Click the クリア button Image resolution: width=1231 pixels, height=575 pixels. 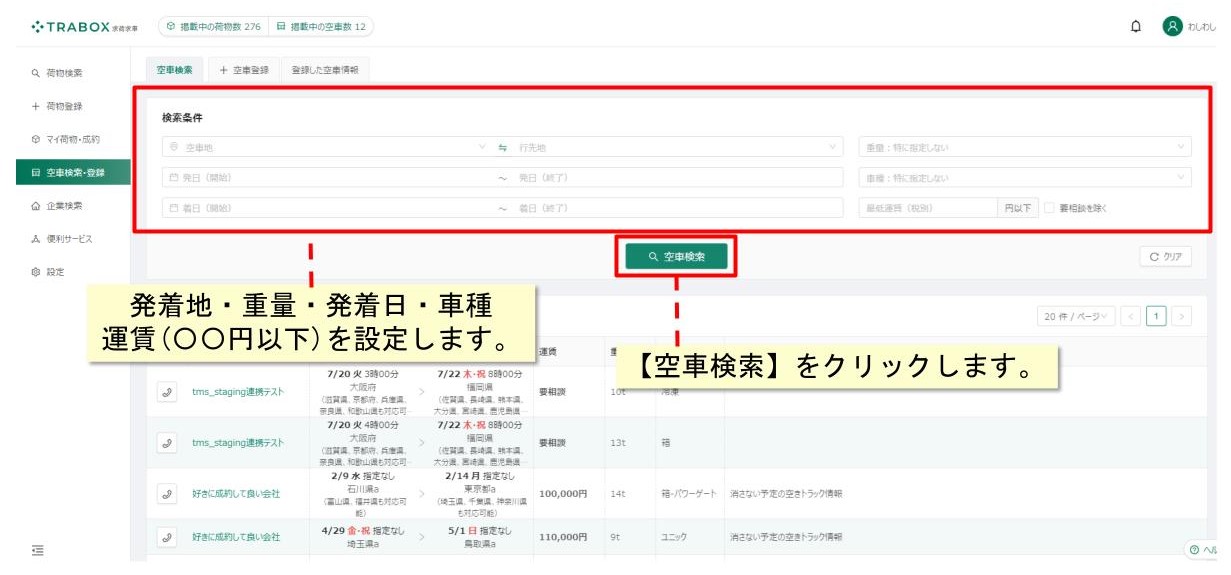tap(1166, 257)
